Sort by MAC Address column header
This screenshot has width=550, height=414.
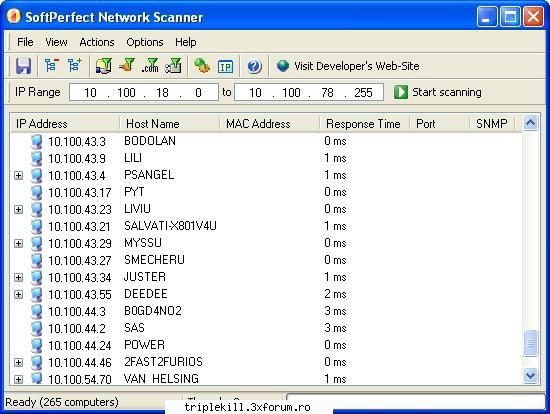(x=269, y=123)
